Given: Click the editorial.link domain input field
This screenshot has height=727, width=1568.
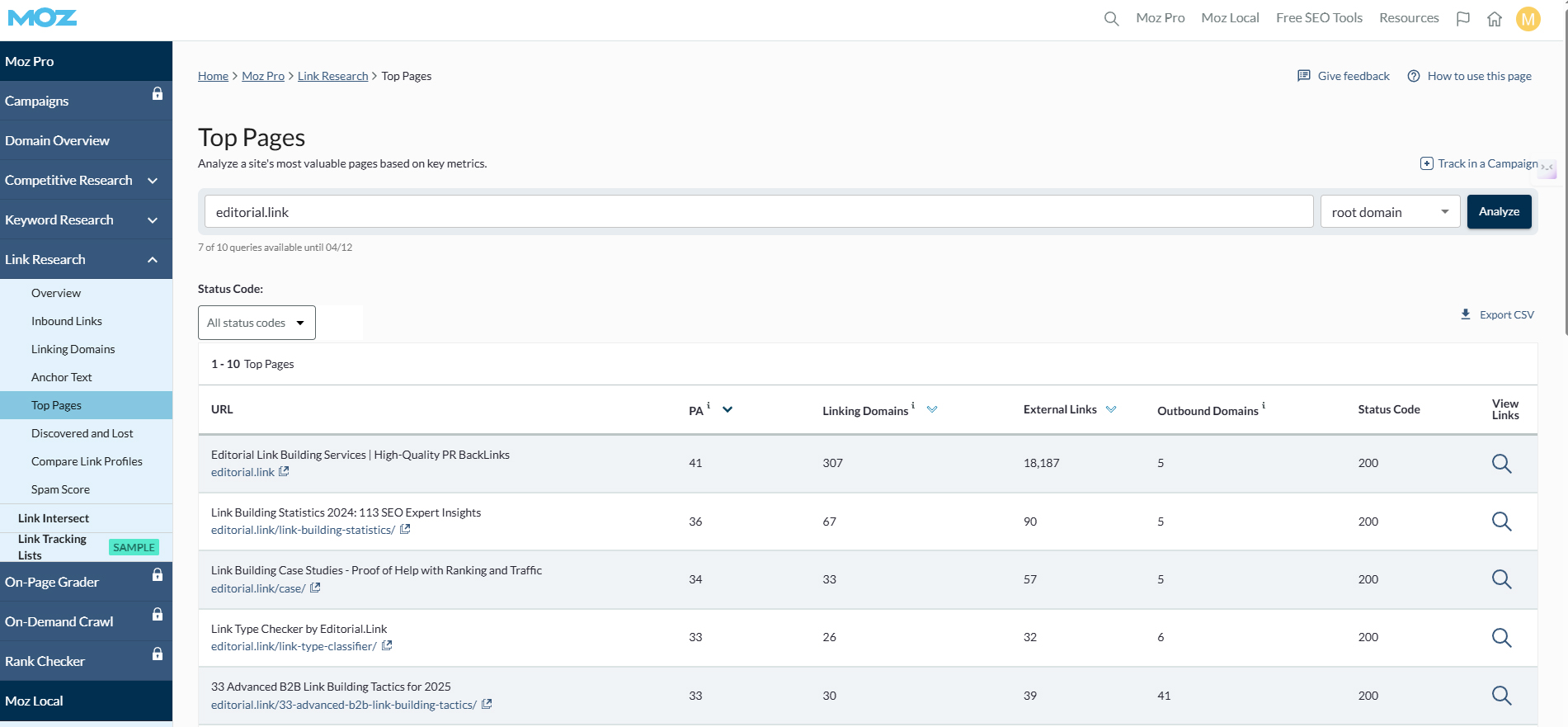Looking at the screenshot, I should click(x=759, y=211).
